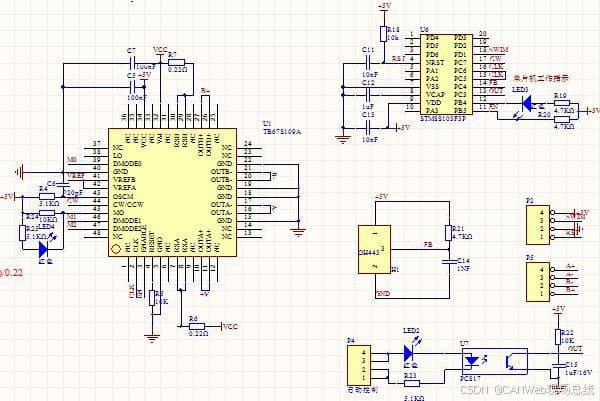Click the LED2 blue diode symbol
The image size is (600, 401).
click(x=409, y=353)
